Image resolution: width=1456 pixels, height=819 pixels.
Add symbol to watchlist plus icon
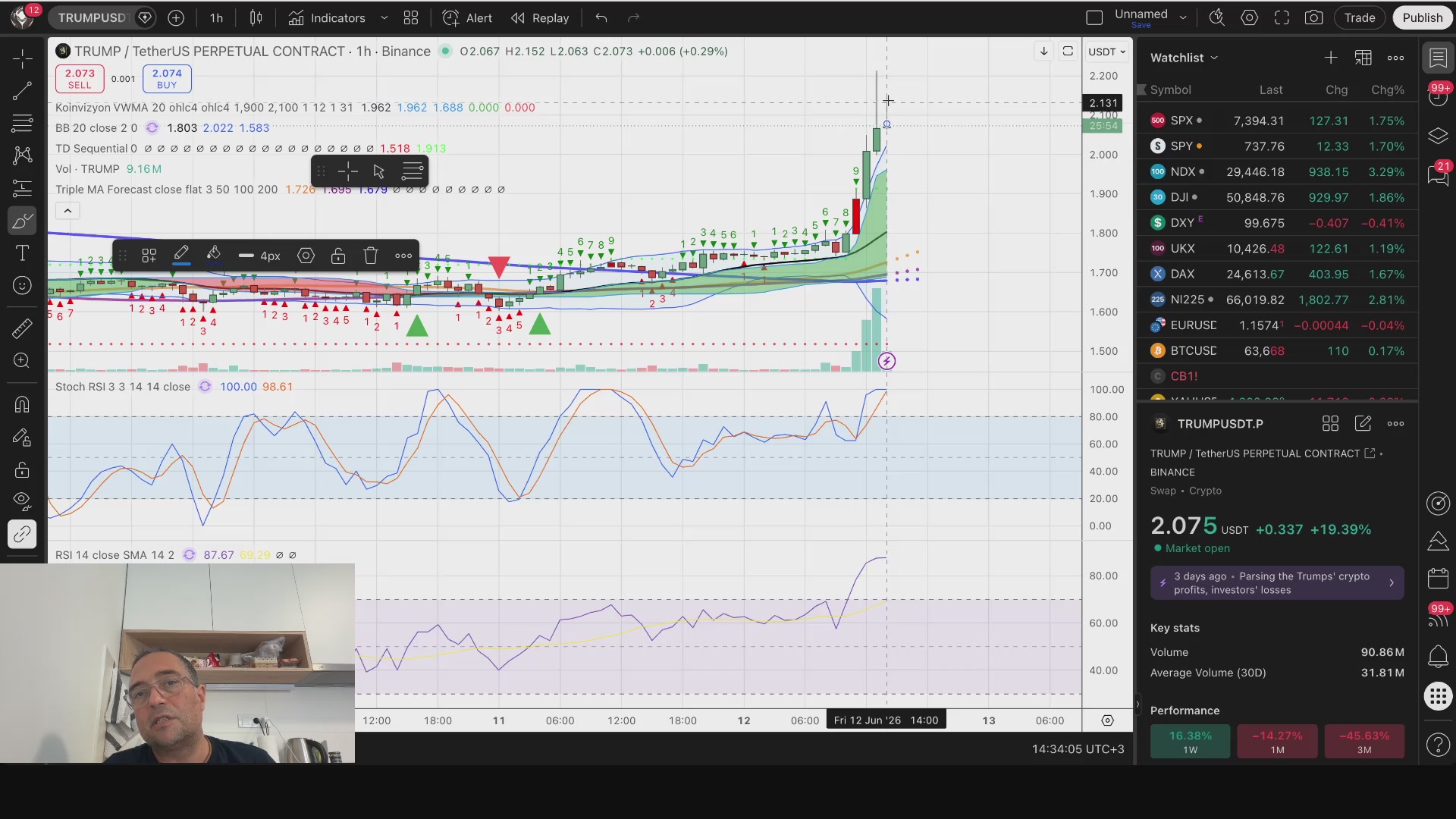tap(1330, 58)
